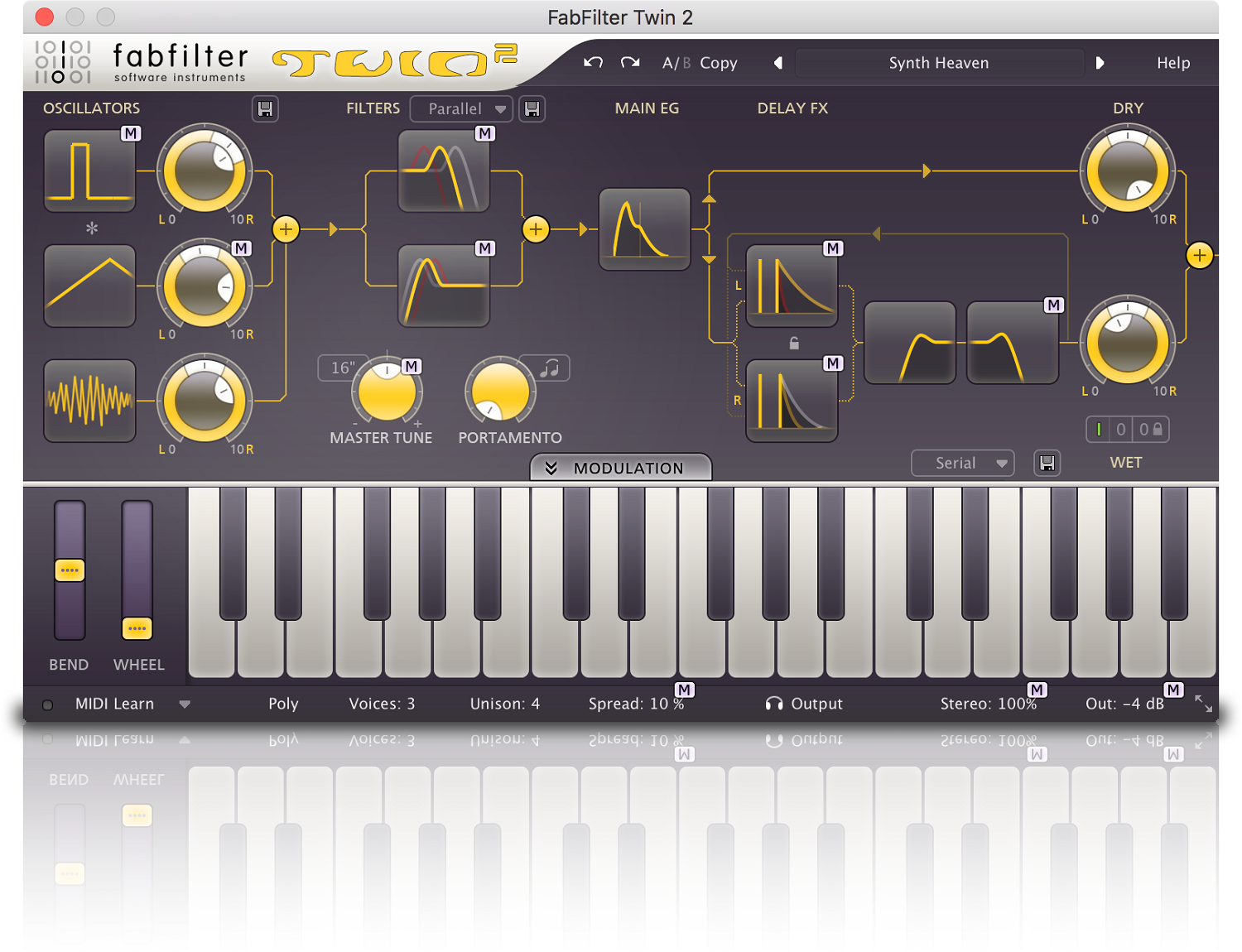Open the second delay filter with M badge

[1013, 343]
